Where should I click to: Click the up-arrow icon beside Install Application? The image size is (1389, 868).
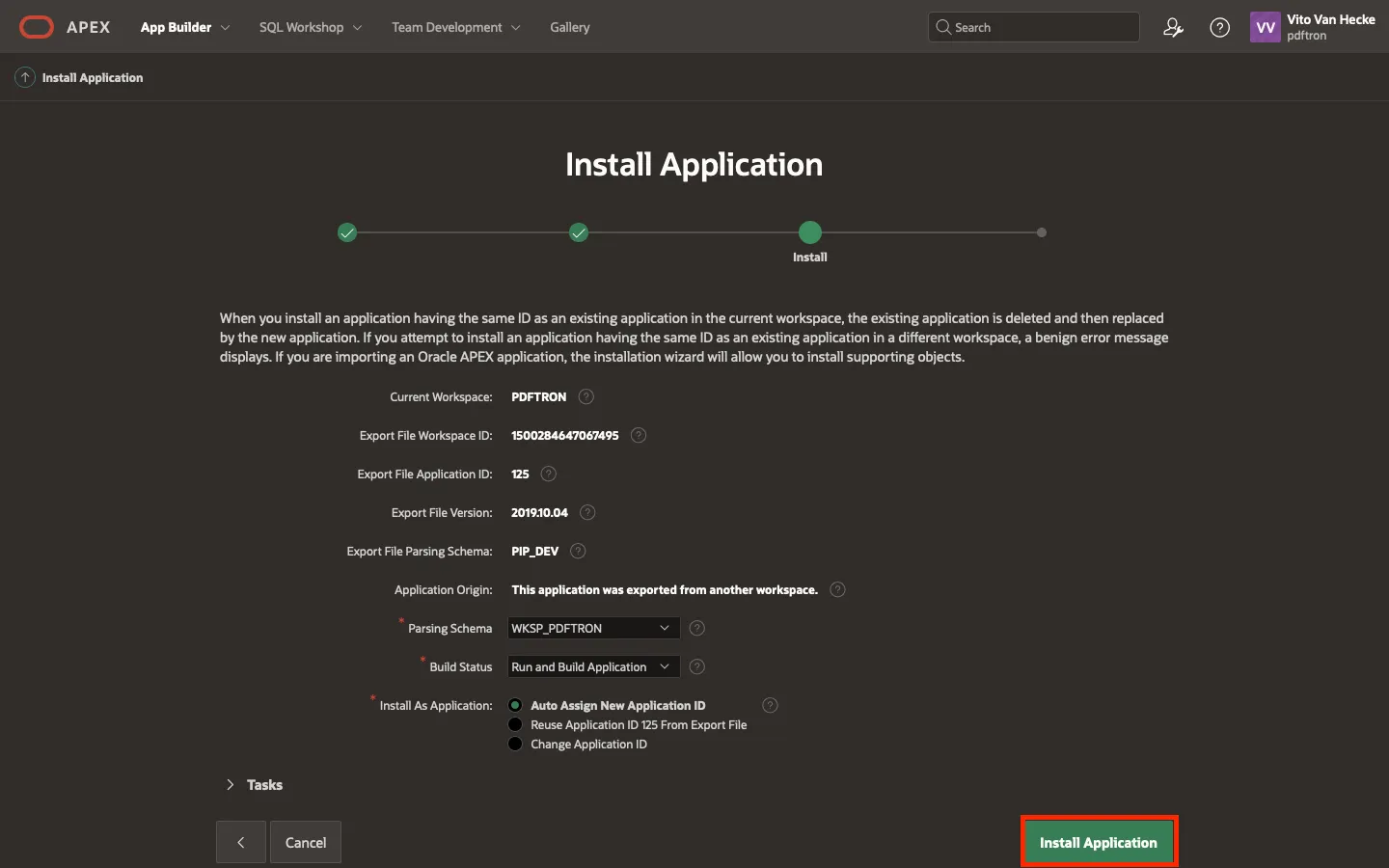coord(25,77)
